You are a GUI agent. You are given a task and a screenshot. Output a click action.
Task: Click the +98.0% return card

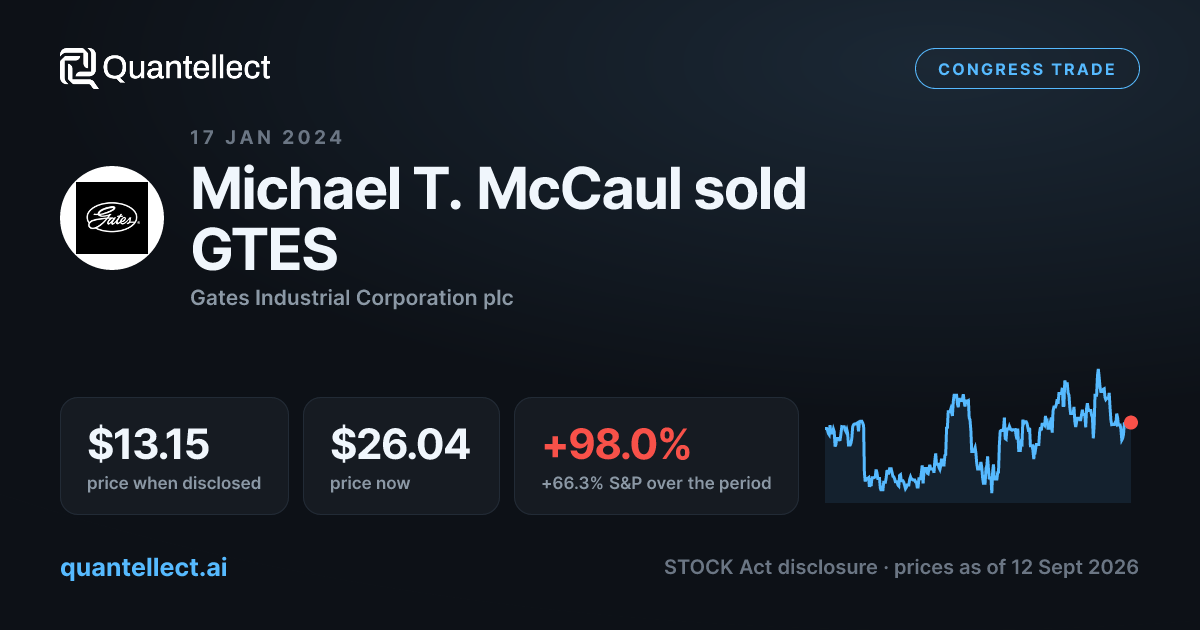pyautogui.click(x=656, y=456)
